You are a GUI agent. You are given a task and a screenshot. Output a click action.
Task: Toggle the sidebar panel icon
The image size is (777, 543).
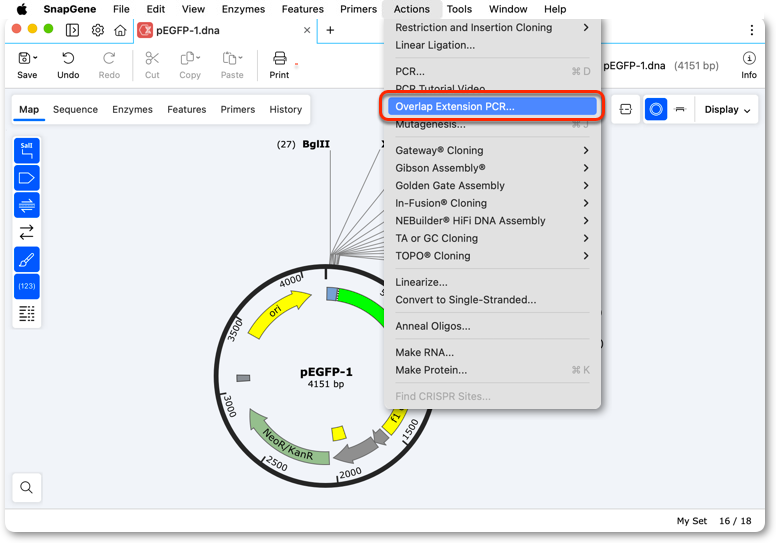tap(72, 30)
